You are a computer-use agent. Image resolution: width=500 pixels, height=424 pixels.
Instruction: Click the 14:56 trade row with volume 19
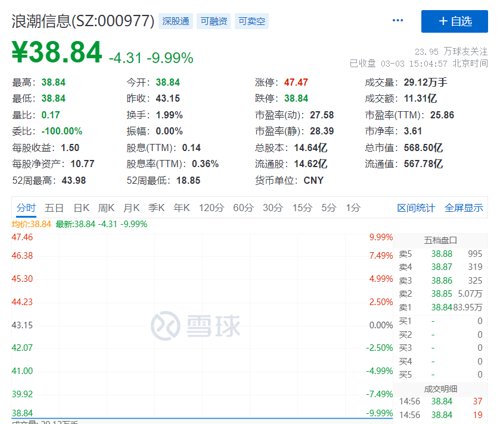pyautogui.click(x=440, y=415)
